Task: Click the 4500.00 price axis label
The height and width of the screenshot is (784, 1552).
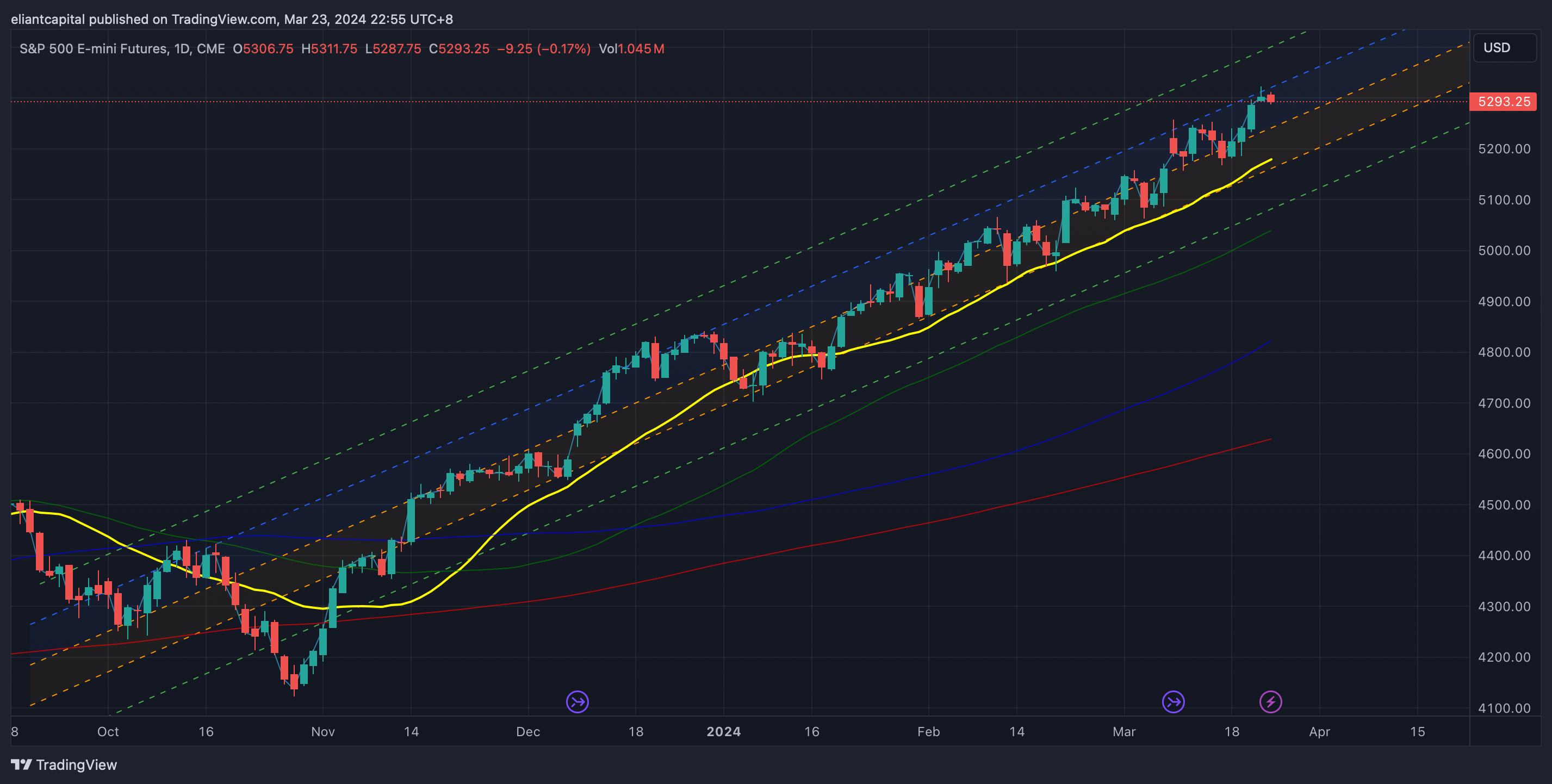Action: pos(1504,505)
